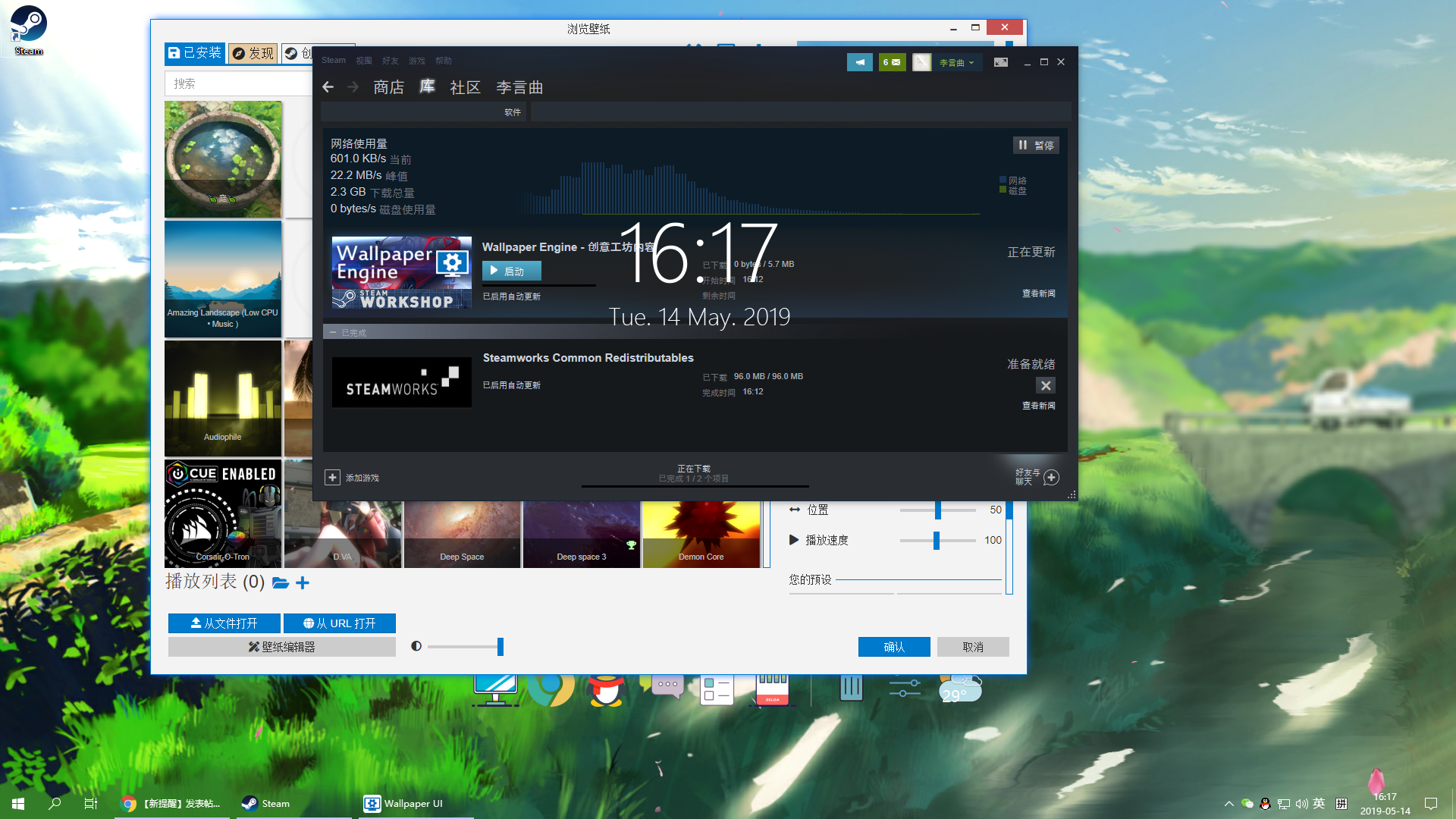Image resolution: width=1456 pixels, height=819 pixels.
Task: Click the chat bubbles dock icon
Action: 664,687
